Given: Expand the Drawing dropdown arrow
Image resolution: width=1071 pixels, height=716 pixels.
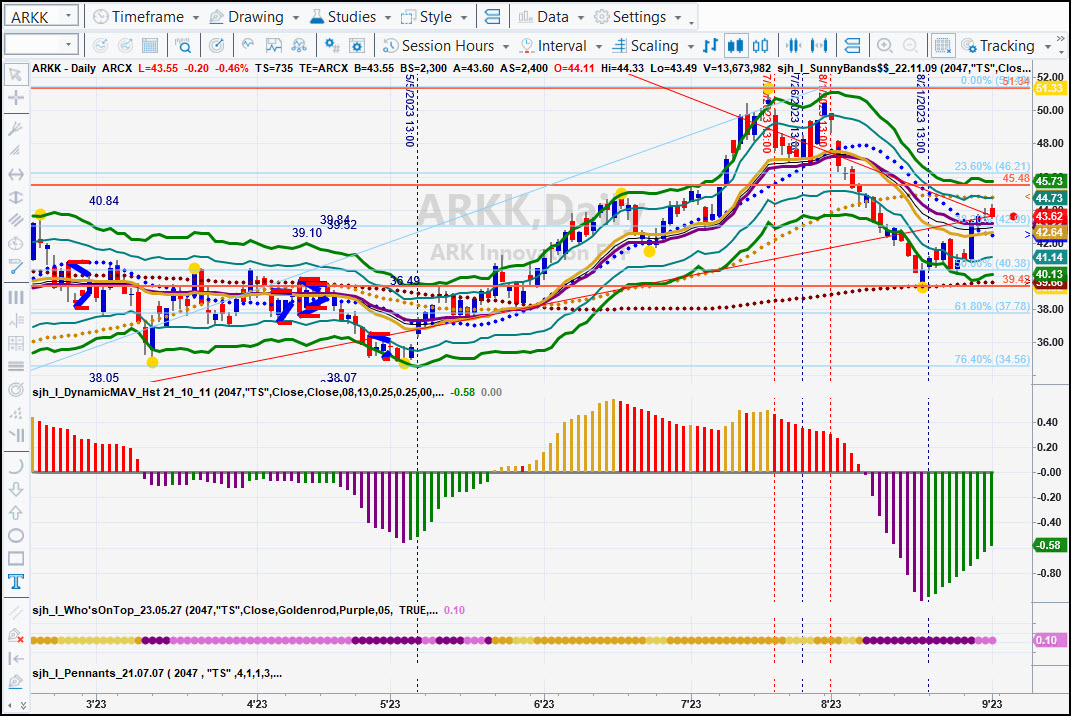Looking at the screenshot, I should [296, 17].
